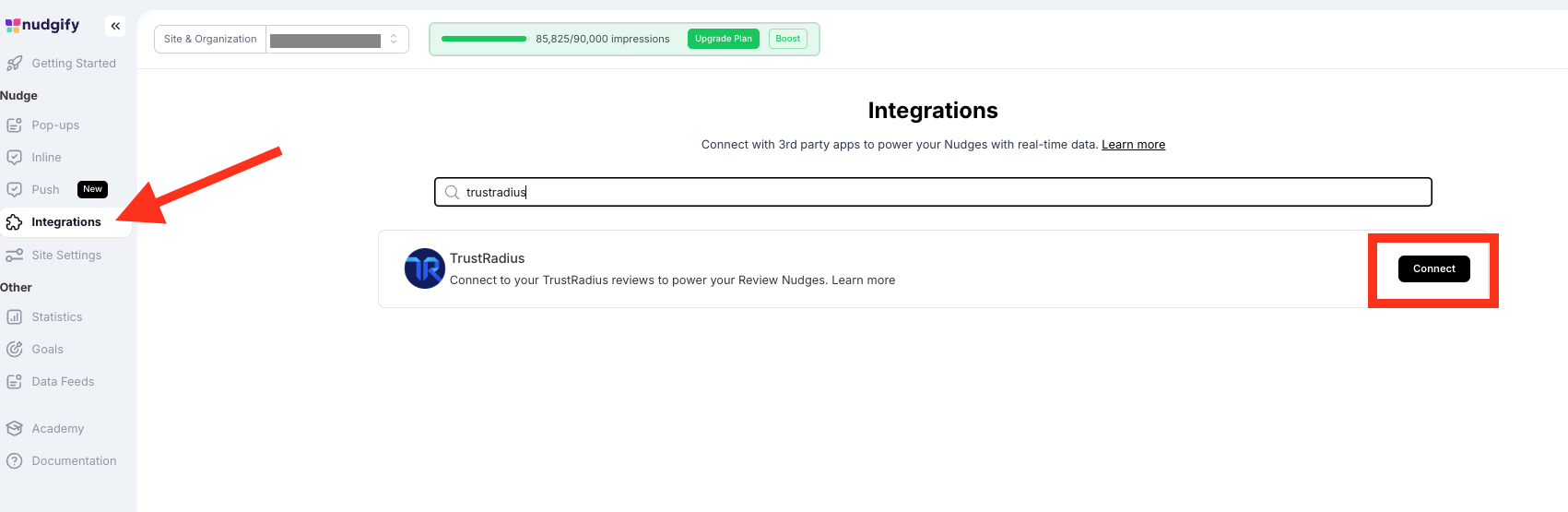The image size is (1568, 512).
Task: Click the TrustRadius title text
Action: [488, 258]
